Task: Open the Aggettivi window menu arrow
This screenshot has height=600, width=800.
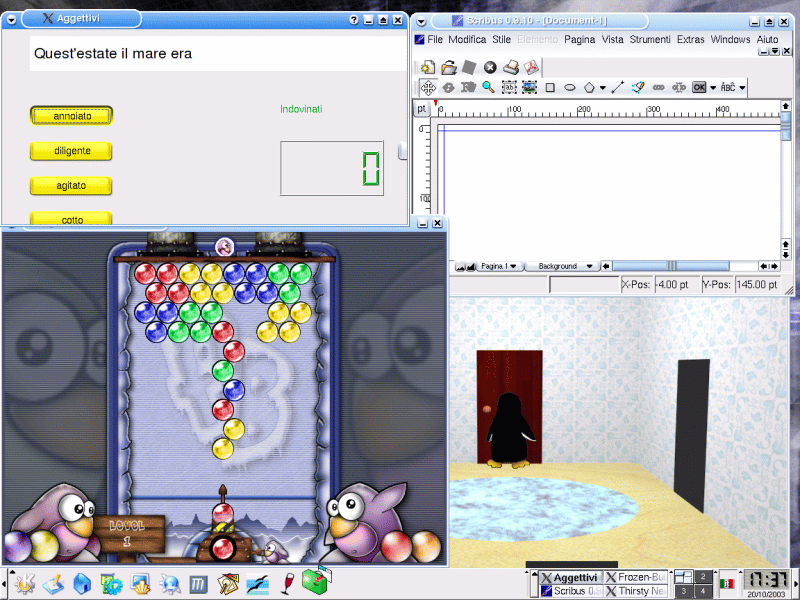Action: (x=11, y=20)
